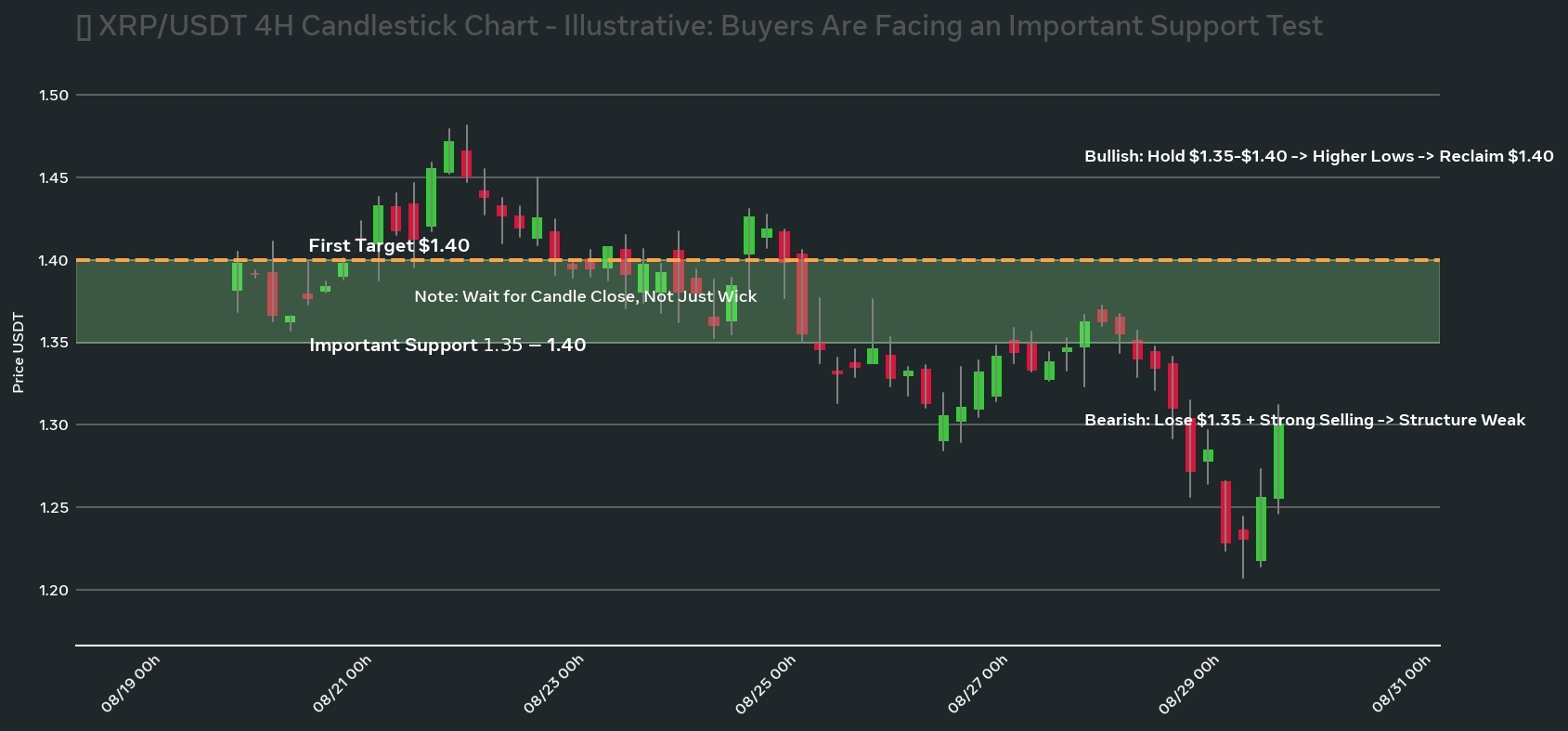
Task: Click the 08/25 00h date label
Action: [x=766, y=684]
